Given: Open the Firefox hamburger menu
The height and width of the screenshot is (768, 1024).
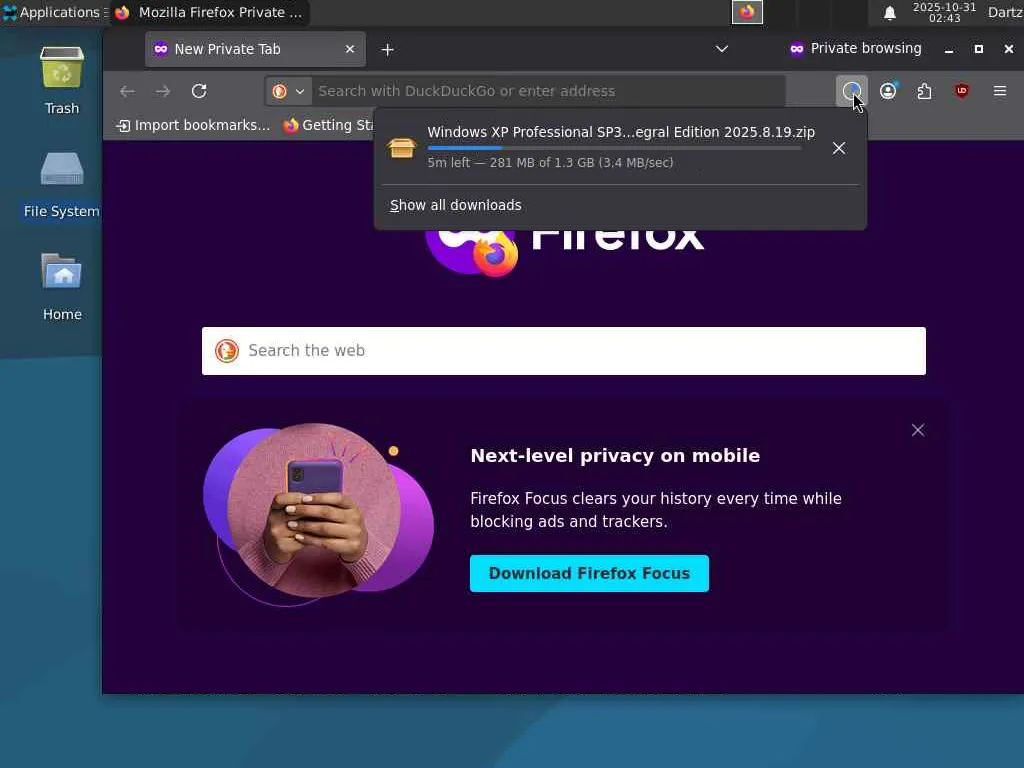Looking at the screenshot, I should click(x=1000, y=91).
